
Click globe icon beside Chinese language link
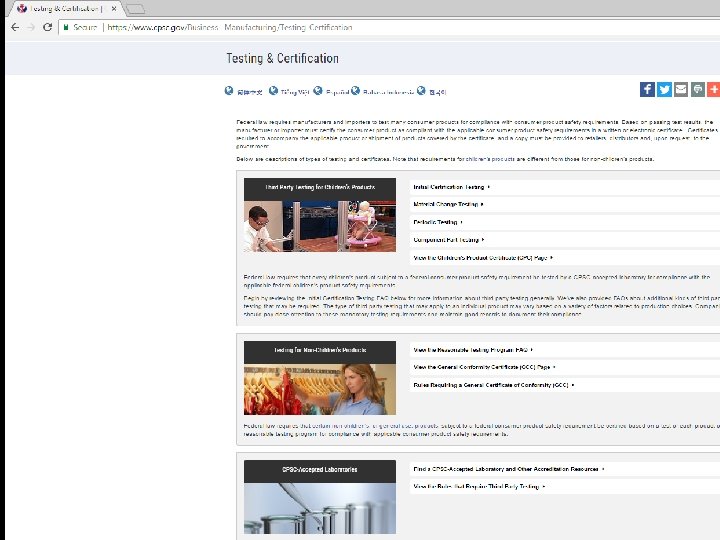click(x=229, y=90)
